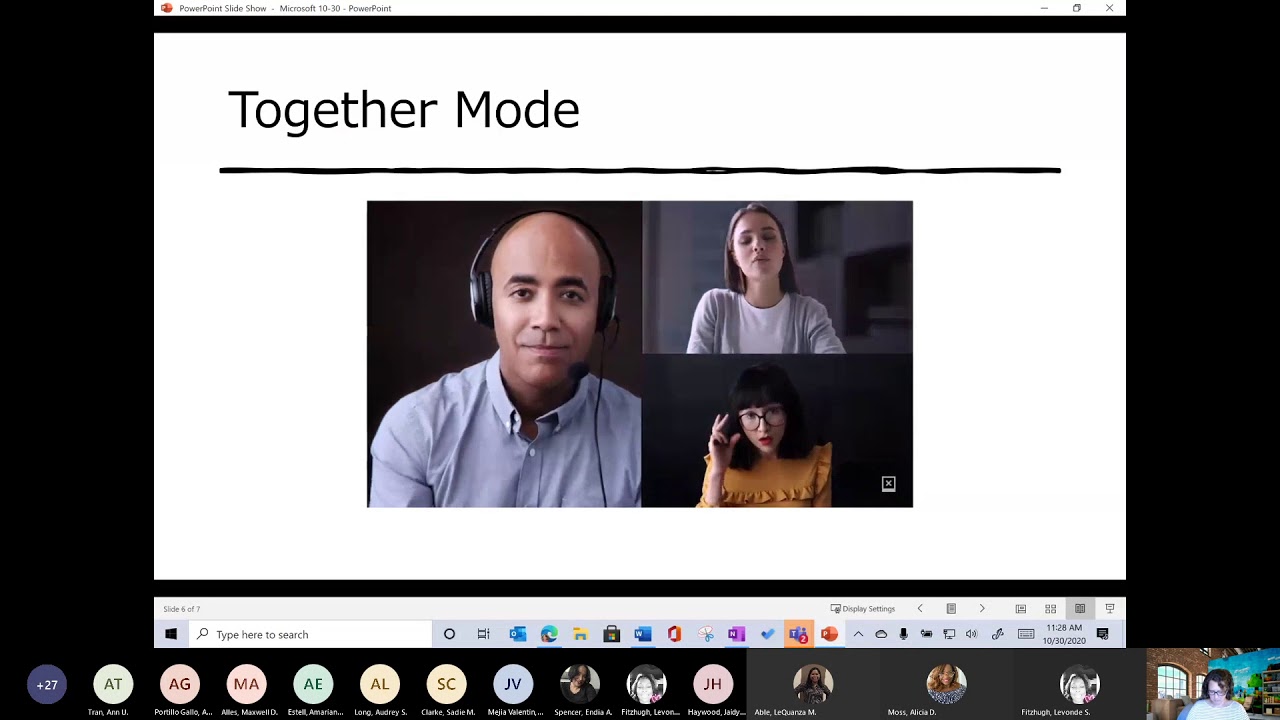This screenshot has height=720, width=1280.
Task: Switch to Normal view icon
Action: click(x=1020, y=608)
